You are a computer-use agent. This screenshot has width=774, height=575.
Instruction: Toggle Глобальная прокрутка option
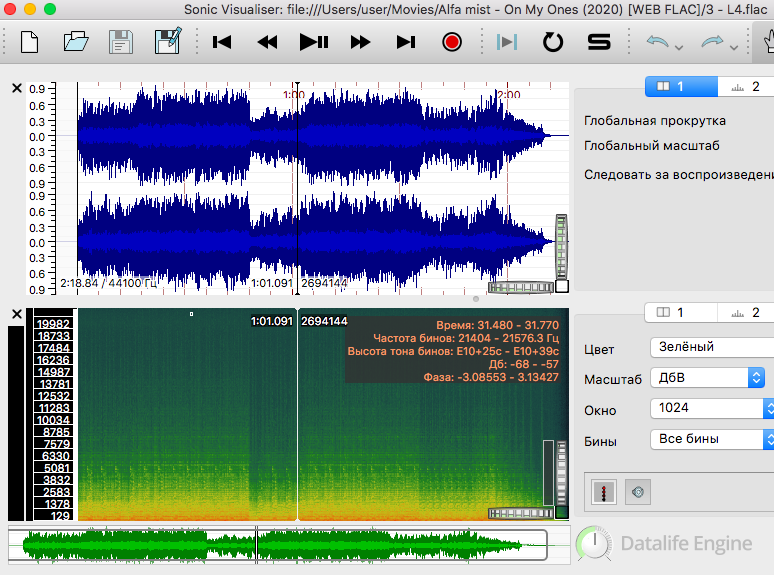pos(655,121)
